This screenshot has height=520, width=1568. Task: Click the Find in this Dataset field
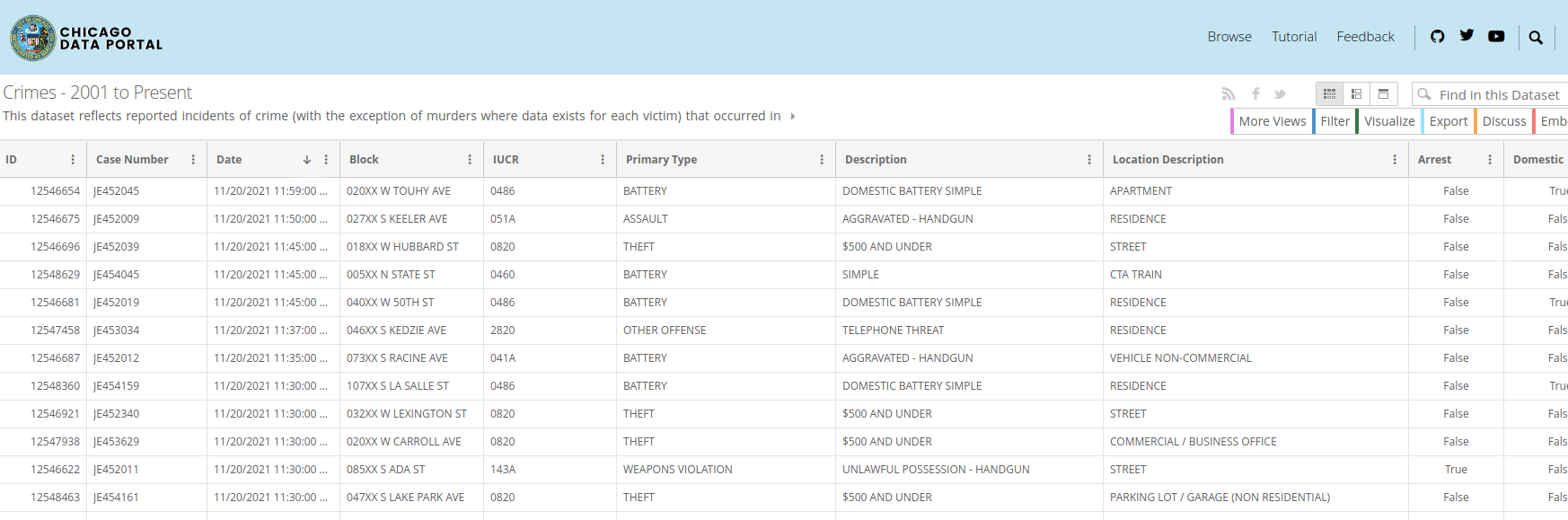(x=1491, y=94)
